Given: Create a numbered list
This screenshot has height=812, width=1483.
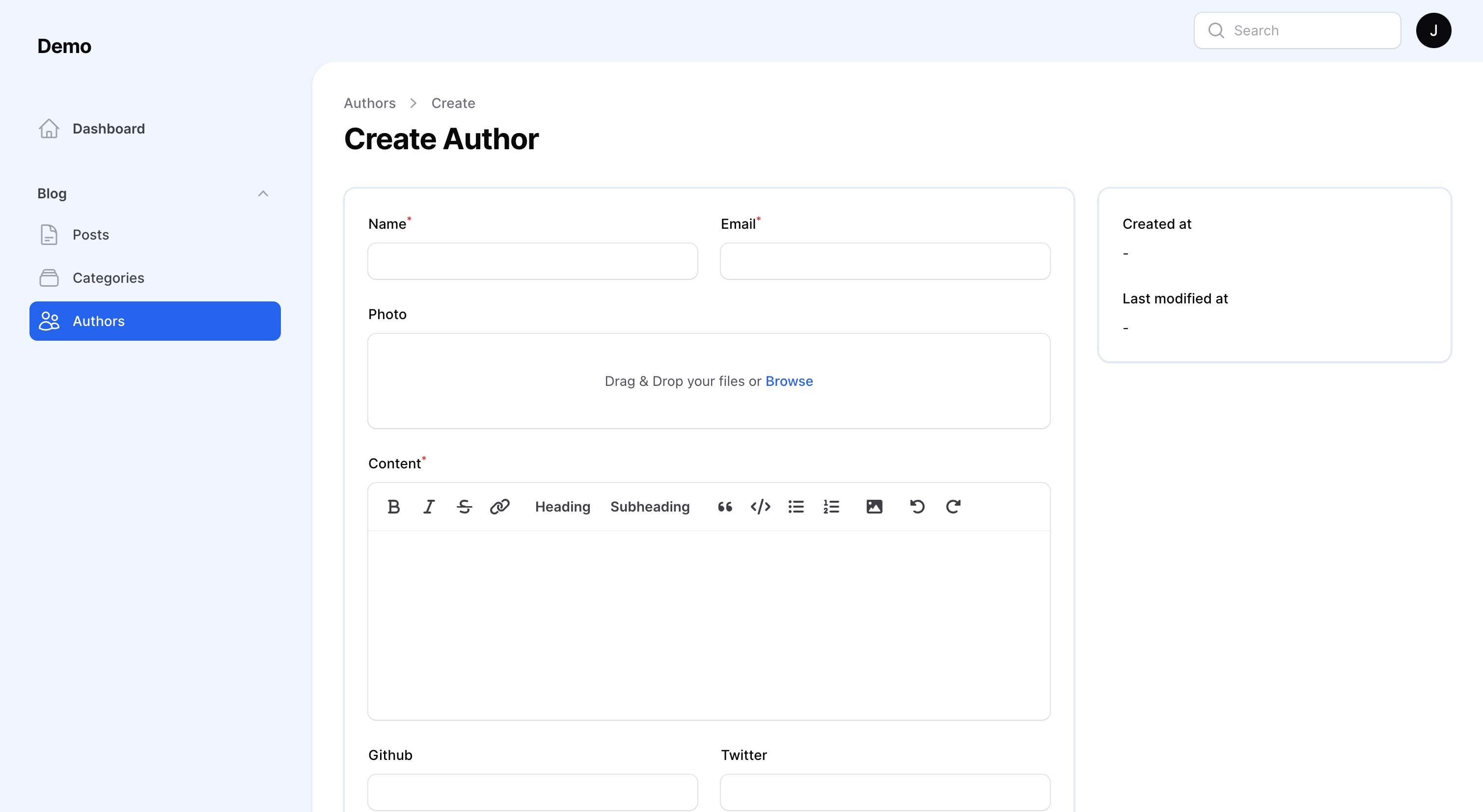Looking at the screenshot, I should (831, 507).
